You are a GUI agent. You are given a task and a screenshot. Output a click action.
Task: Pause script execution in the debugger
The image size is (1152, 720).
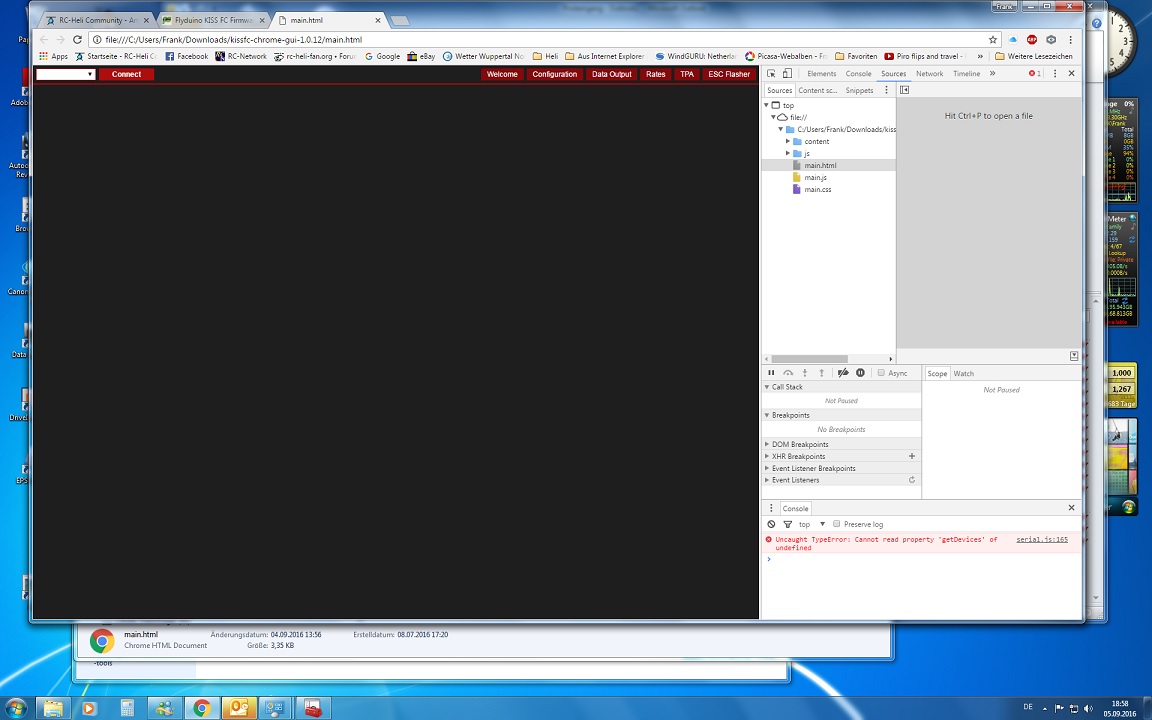point(771,373)
